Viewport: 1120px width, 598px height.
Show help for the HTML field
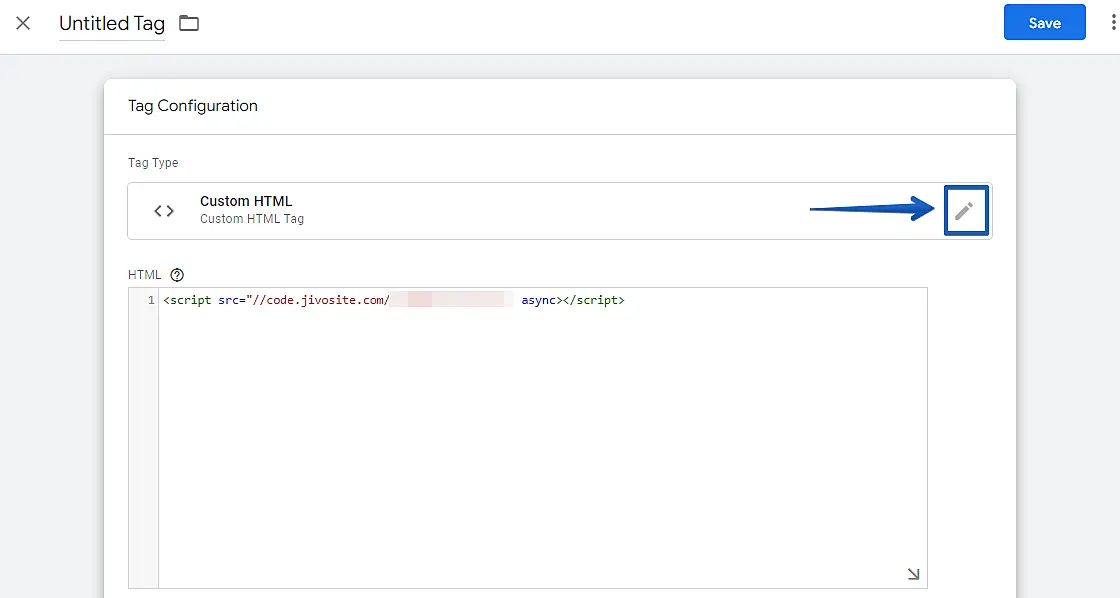[177, 275]
